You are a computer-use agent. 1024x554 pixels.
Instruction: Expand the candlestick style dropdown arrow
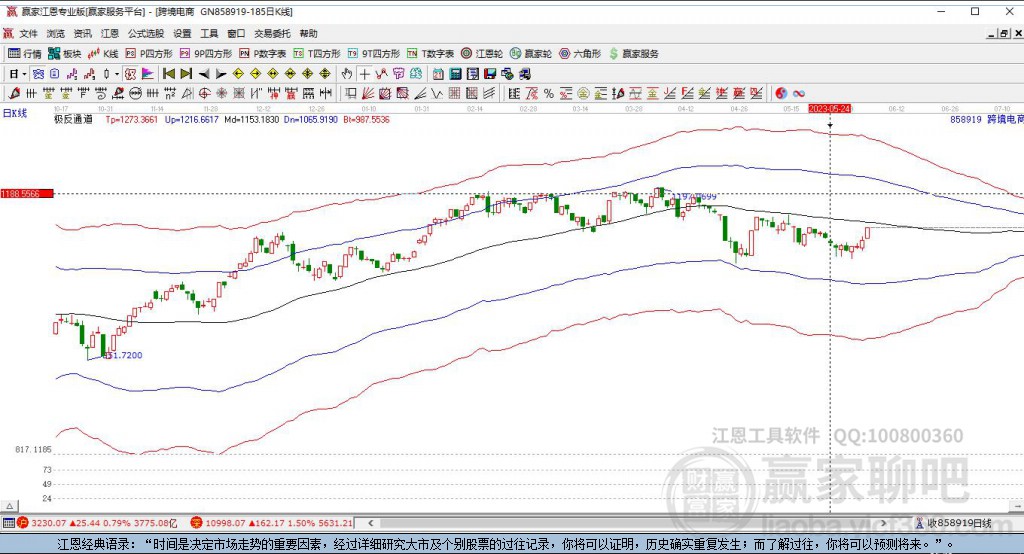(x=117, y=74)
